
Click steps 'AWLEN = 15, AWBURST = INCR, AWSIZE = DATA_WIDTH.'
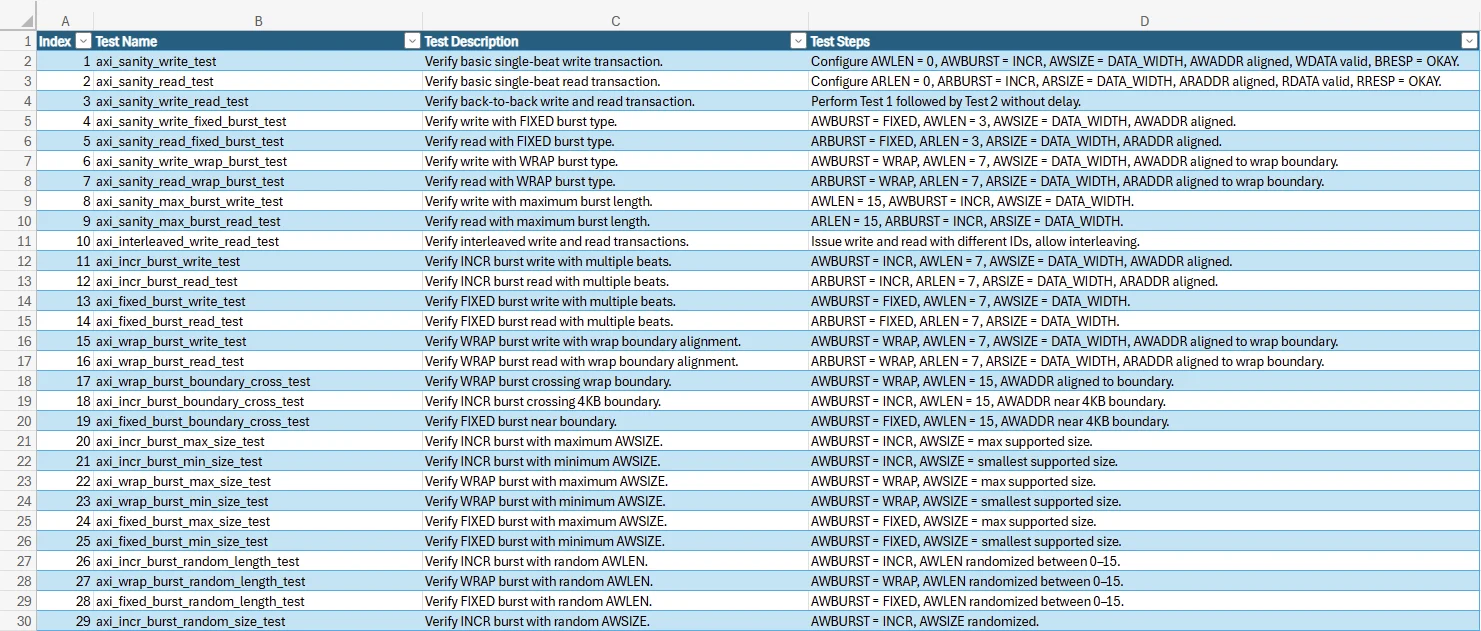(x=972, y=201)
